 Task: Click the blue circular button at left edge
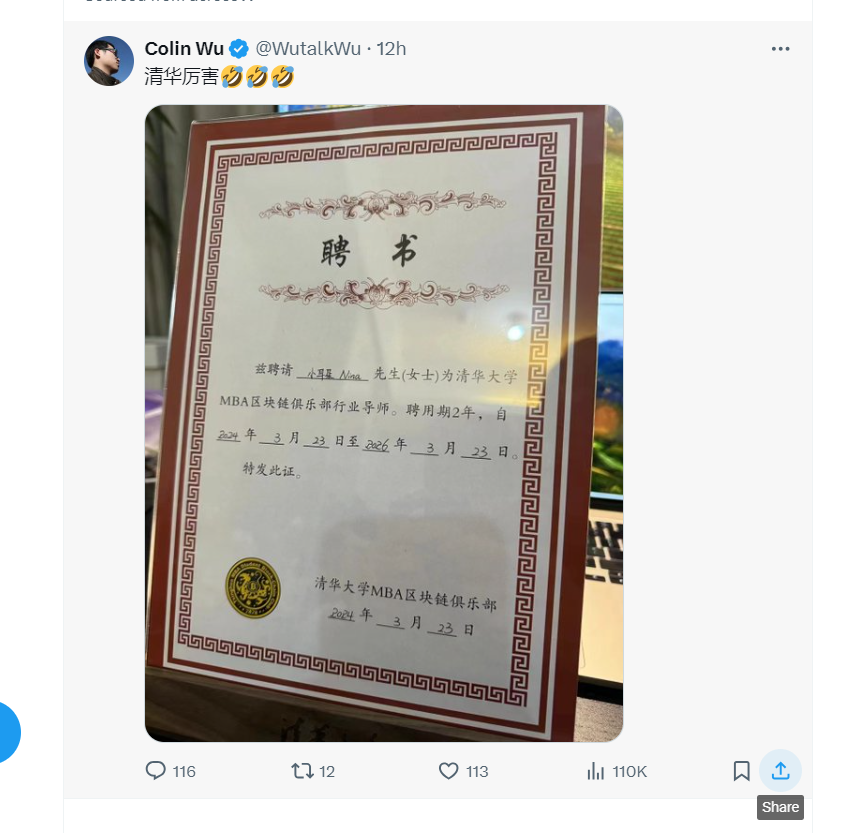click(6, 732)
